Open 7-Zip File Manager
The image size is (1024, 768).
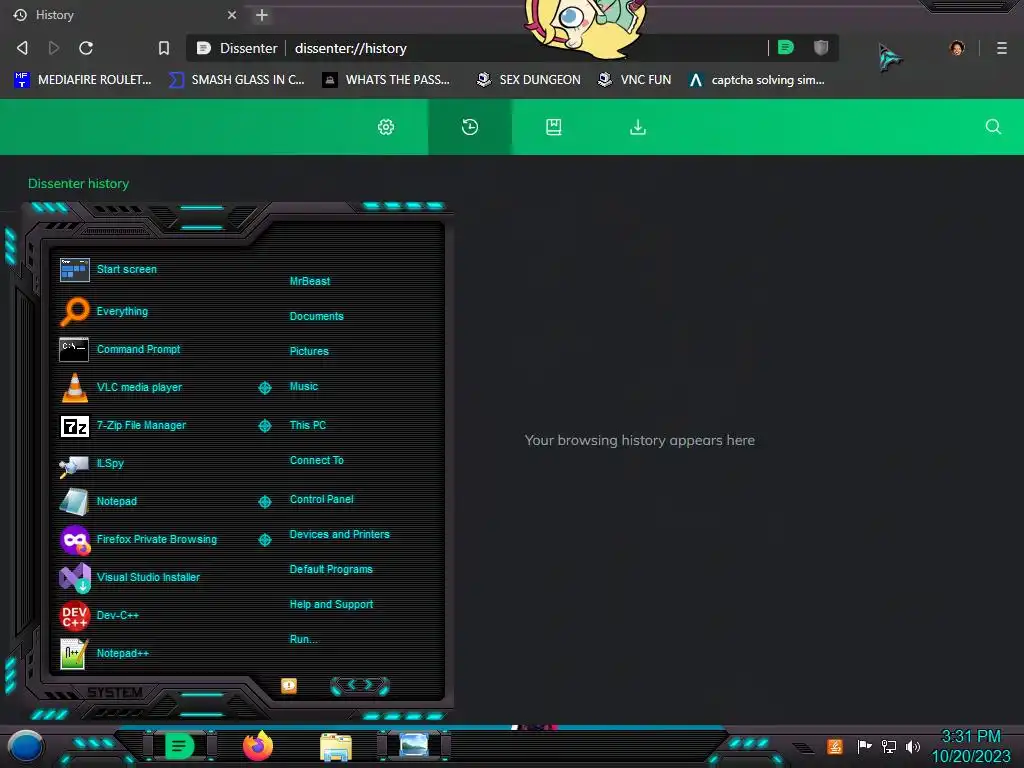click(123, 426)
